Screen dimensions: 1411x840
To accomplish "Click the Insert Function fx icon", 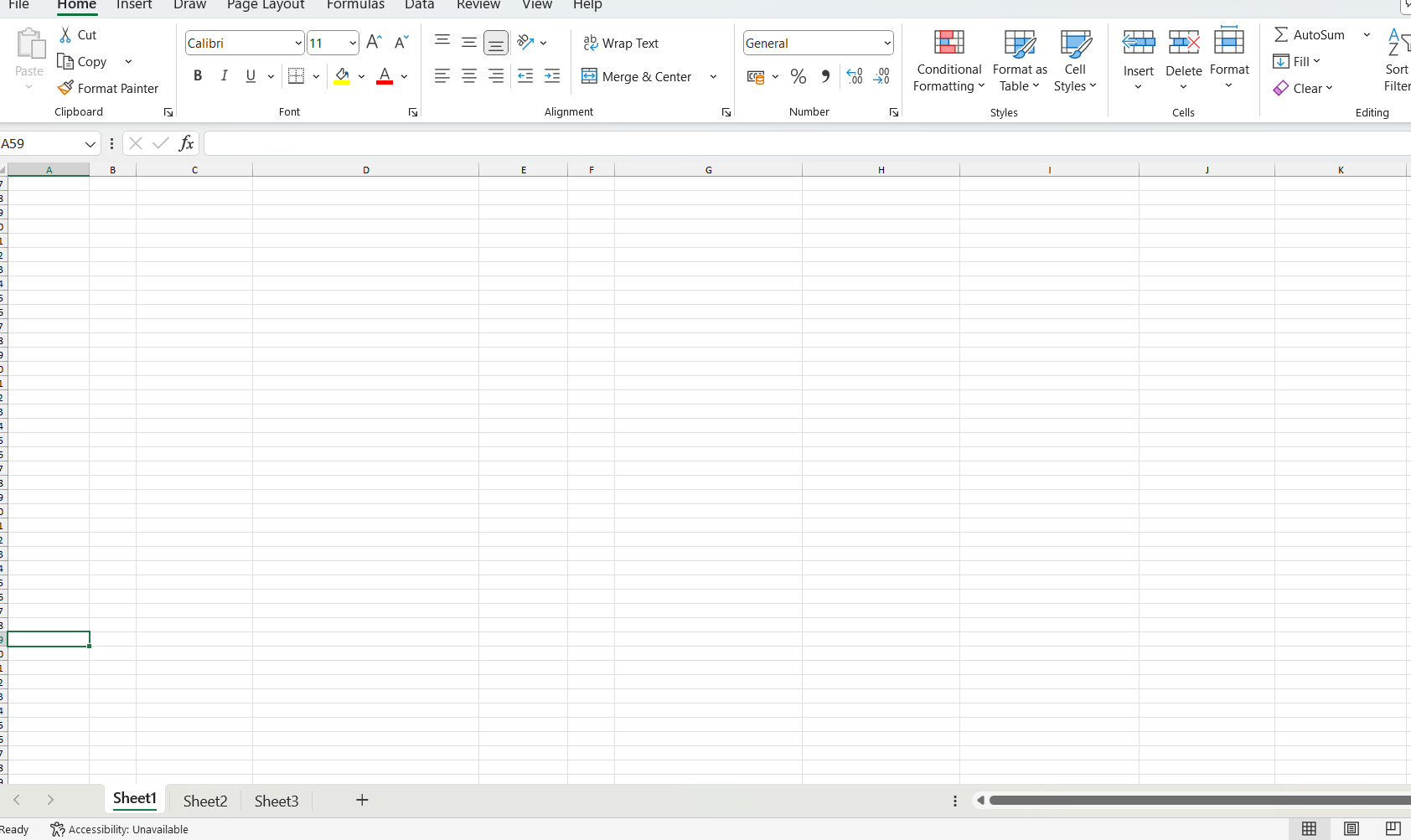I will (x=186, y=143).
